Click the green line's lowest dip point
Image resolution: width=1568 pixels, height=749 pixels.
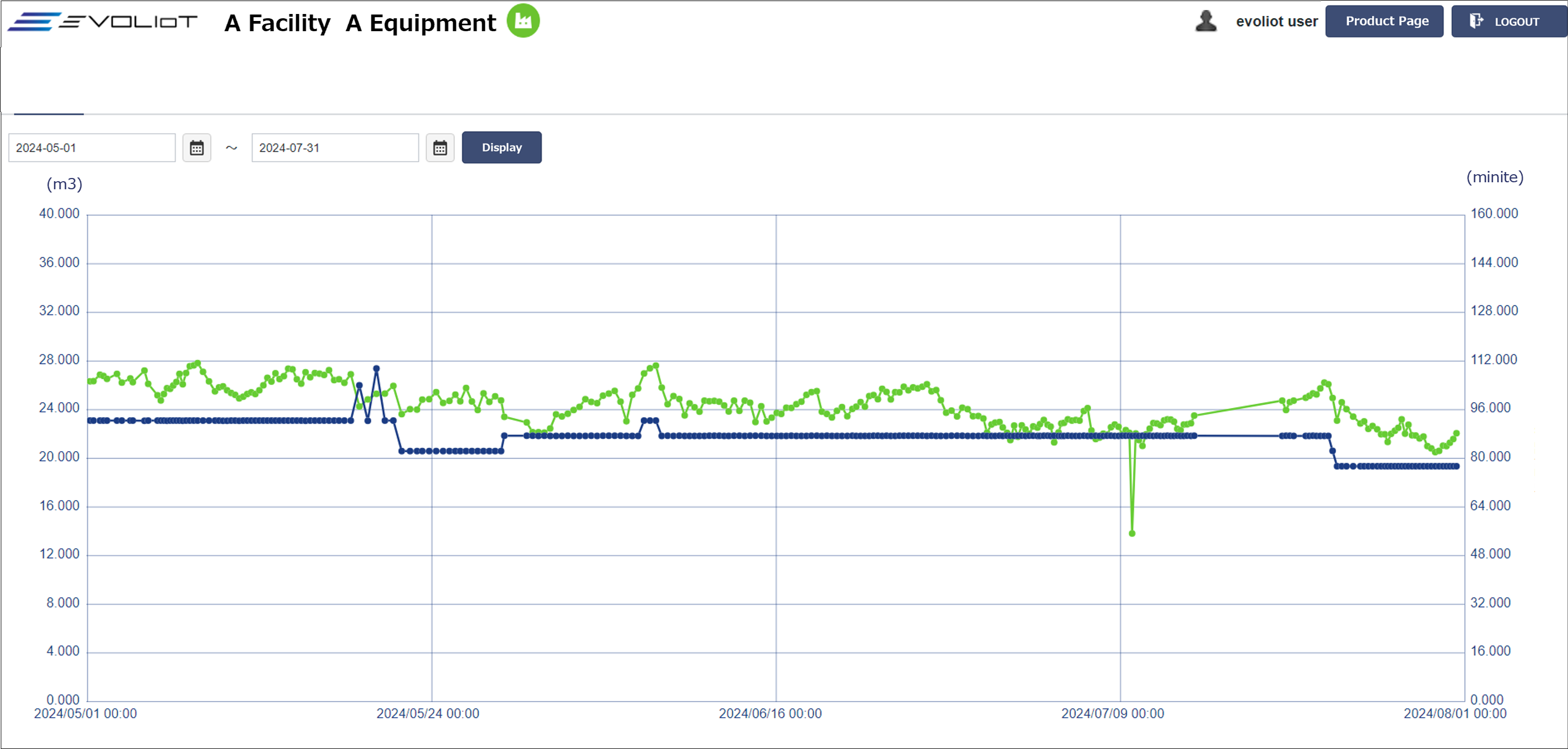pos(1132,533)
